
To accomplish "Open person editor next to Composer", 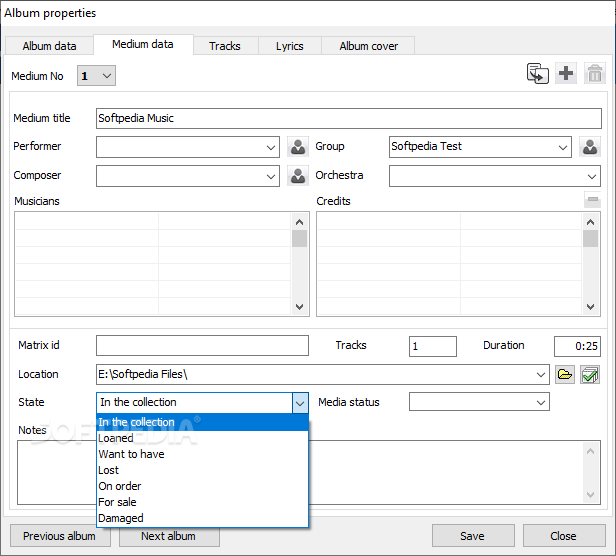I will tap(298, 176).
